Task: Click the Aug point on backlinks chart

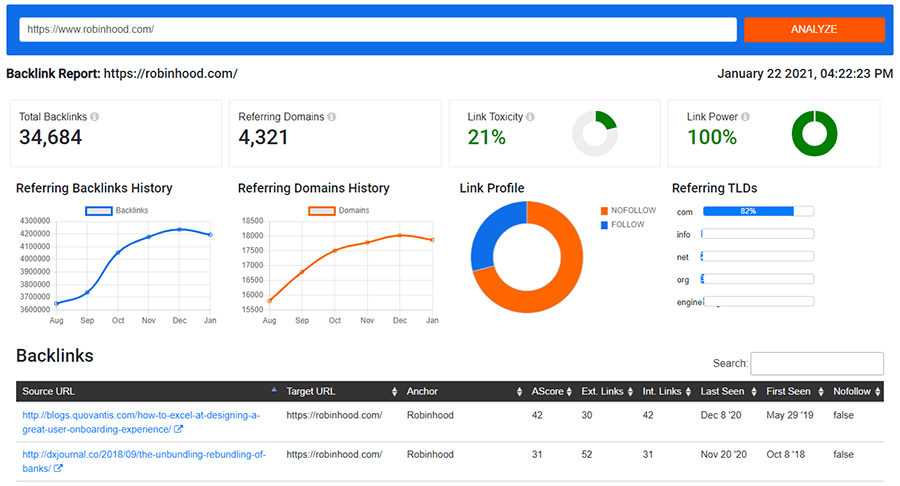Action: [56, 304]
